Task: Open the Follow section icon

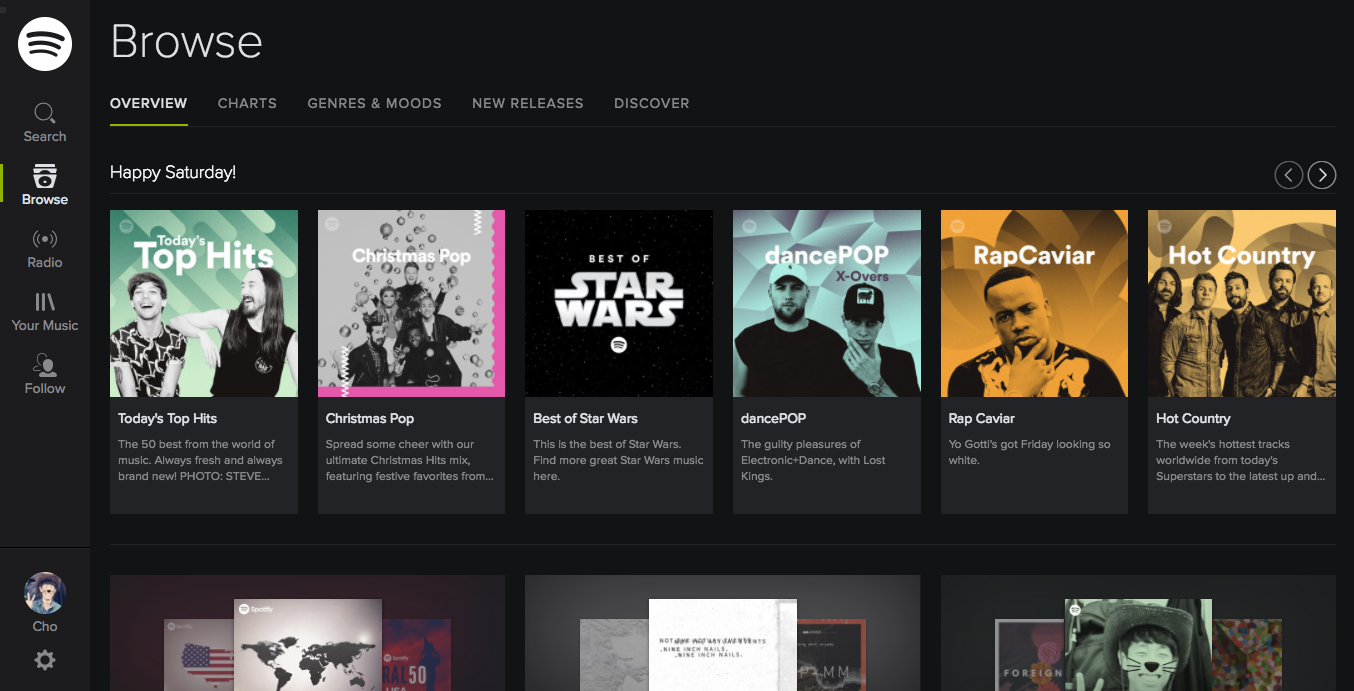Action: tap(45, 364)
